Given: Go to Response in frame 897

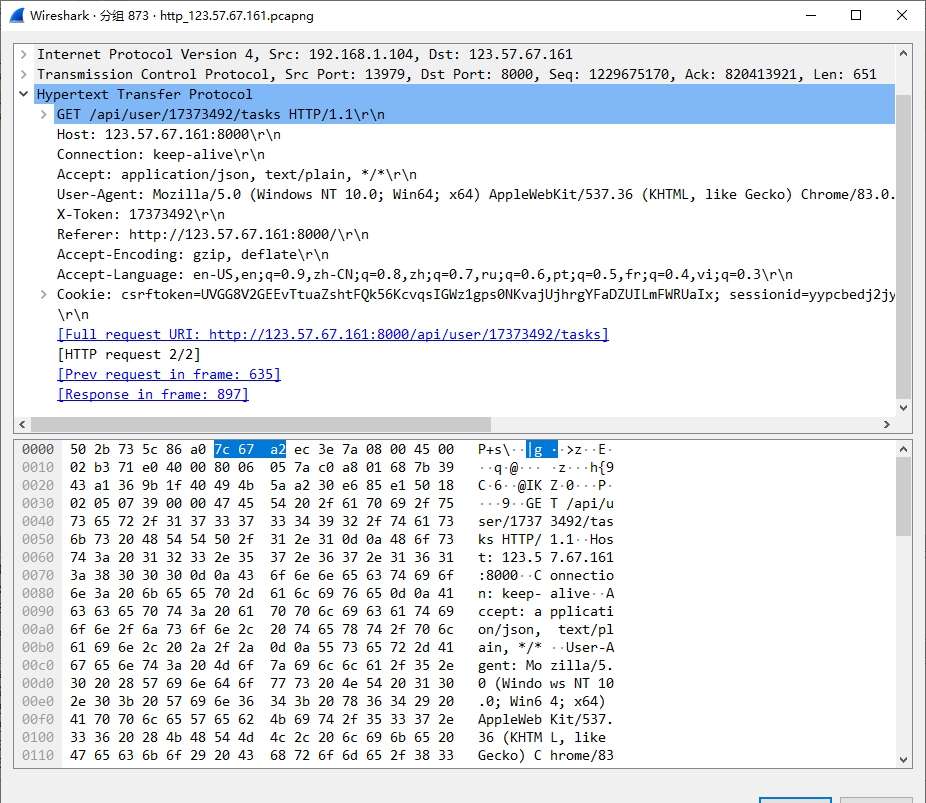Looking at the screenshot, I should 152,395.
